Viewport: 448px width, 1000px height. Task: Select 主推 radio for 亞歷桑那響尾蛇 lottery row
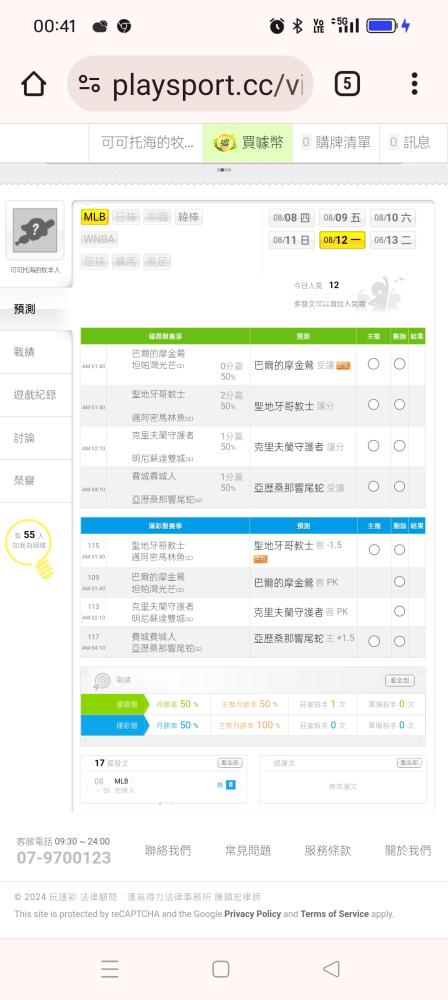[374, 641]
